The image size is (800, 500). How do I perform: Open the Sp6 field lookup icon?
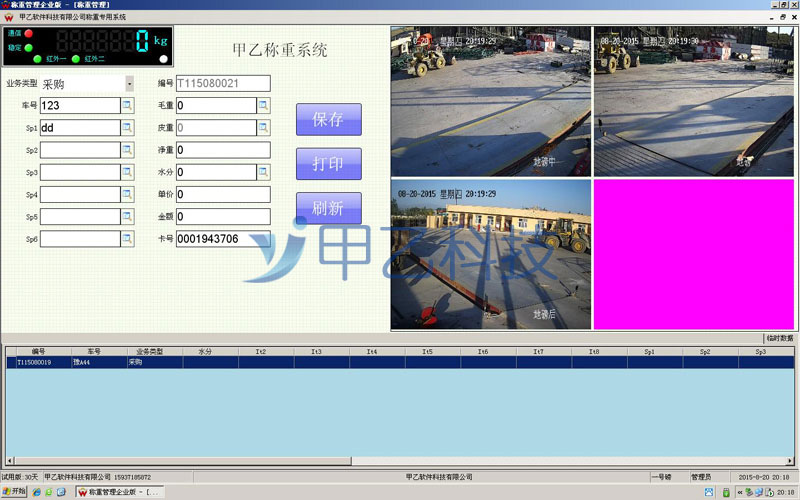tap(127, 239)
